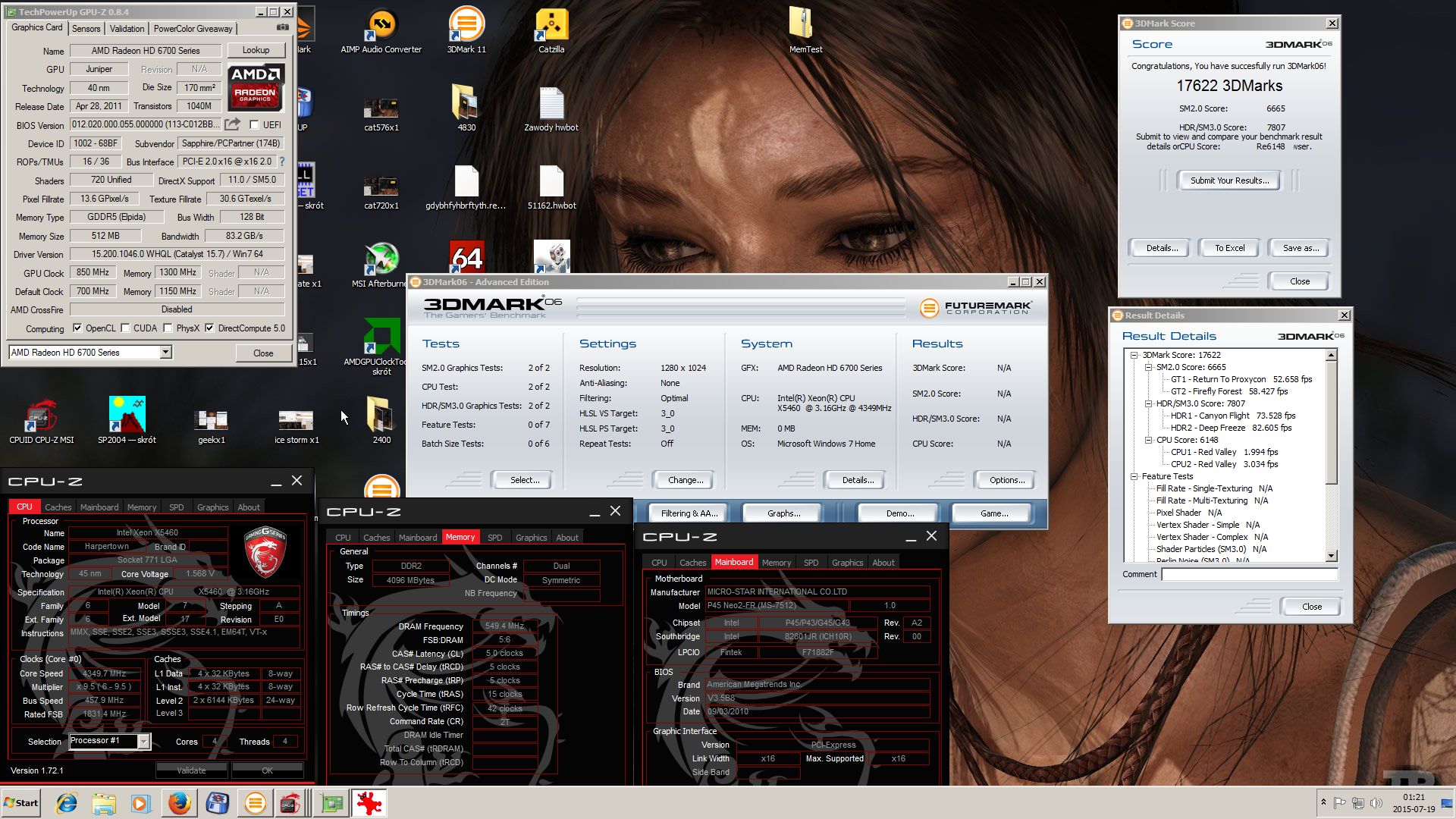Toggle the PhysX checkbox
The height and width of the screenshot is (819, 1456).
[168, 328]
